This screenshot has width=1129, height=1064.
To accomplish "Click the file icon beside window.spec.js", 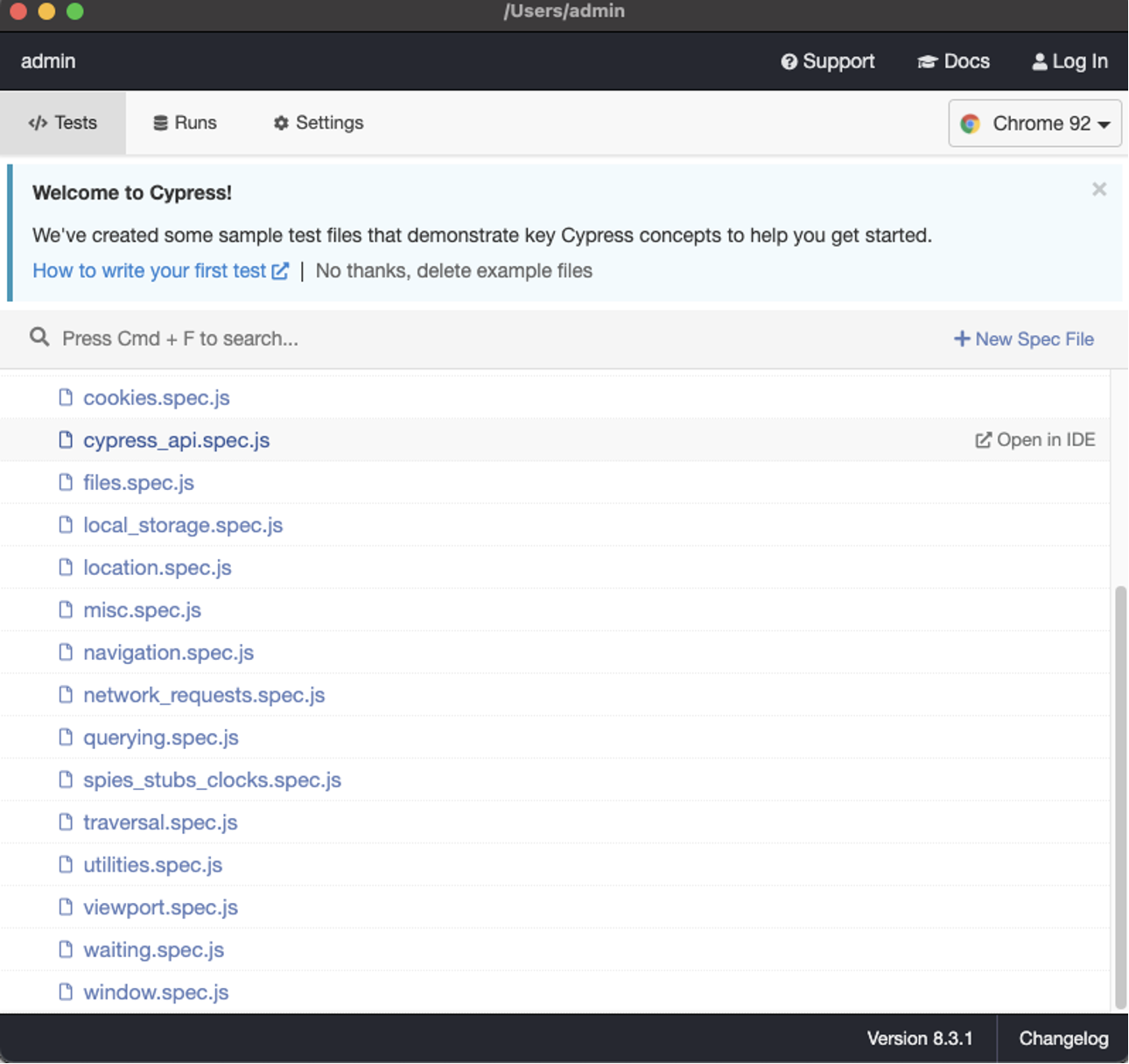I will click(x=66, y=991).
